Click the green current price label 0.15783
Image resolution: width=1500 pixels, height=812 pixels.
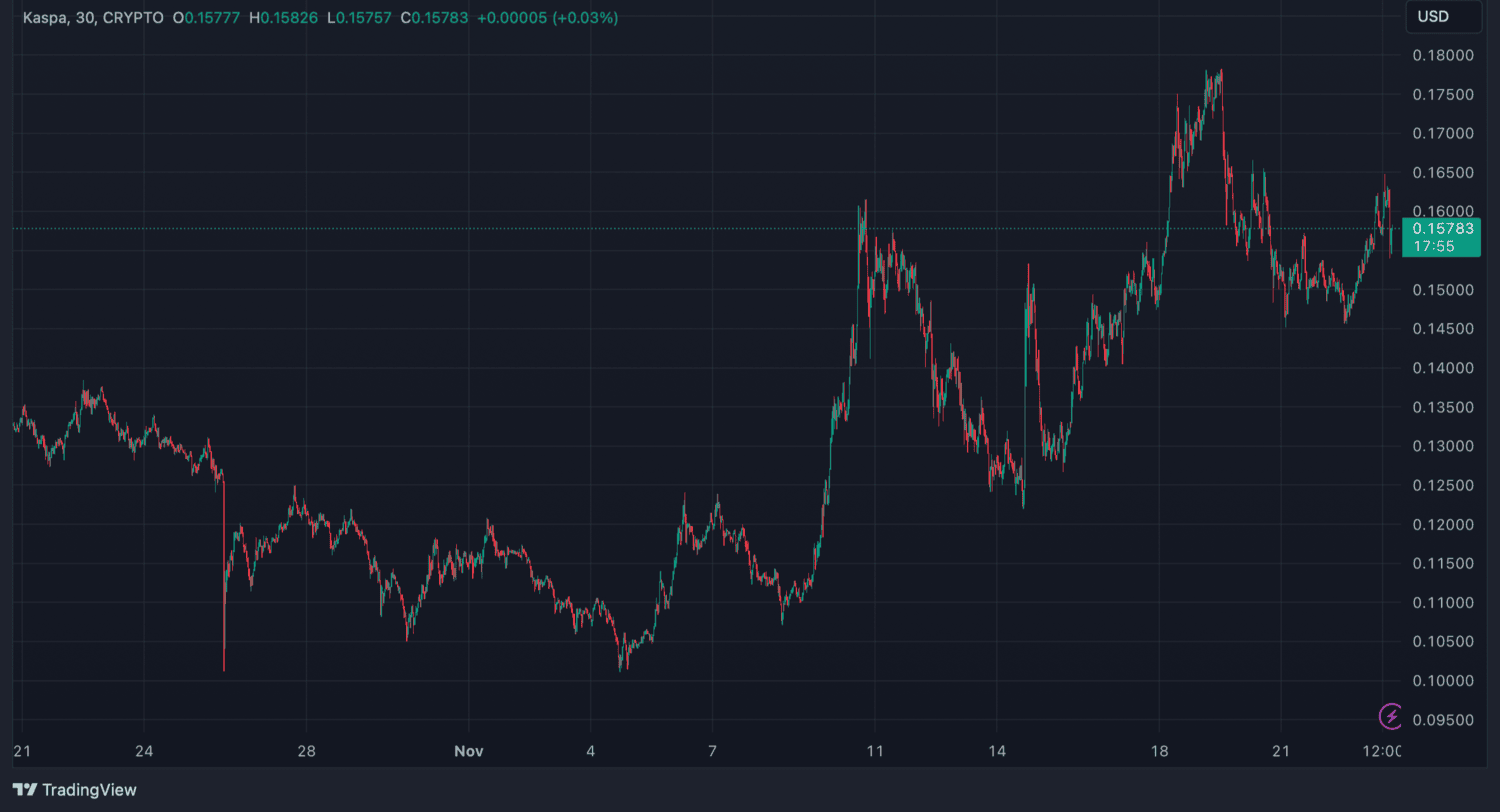1441,229
